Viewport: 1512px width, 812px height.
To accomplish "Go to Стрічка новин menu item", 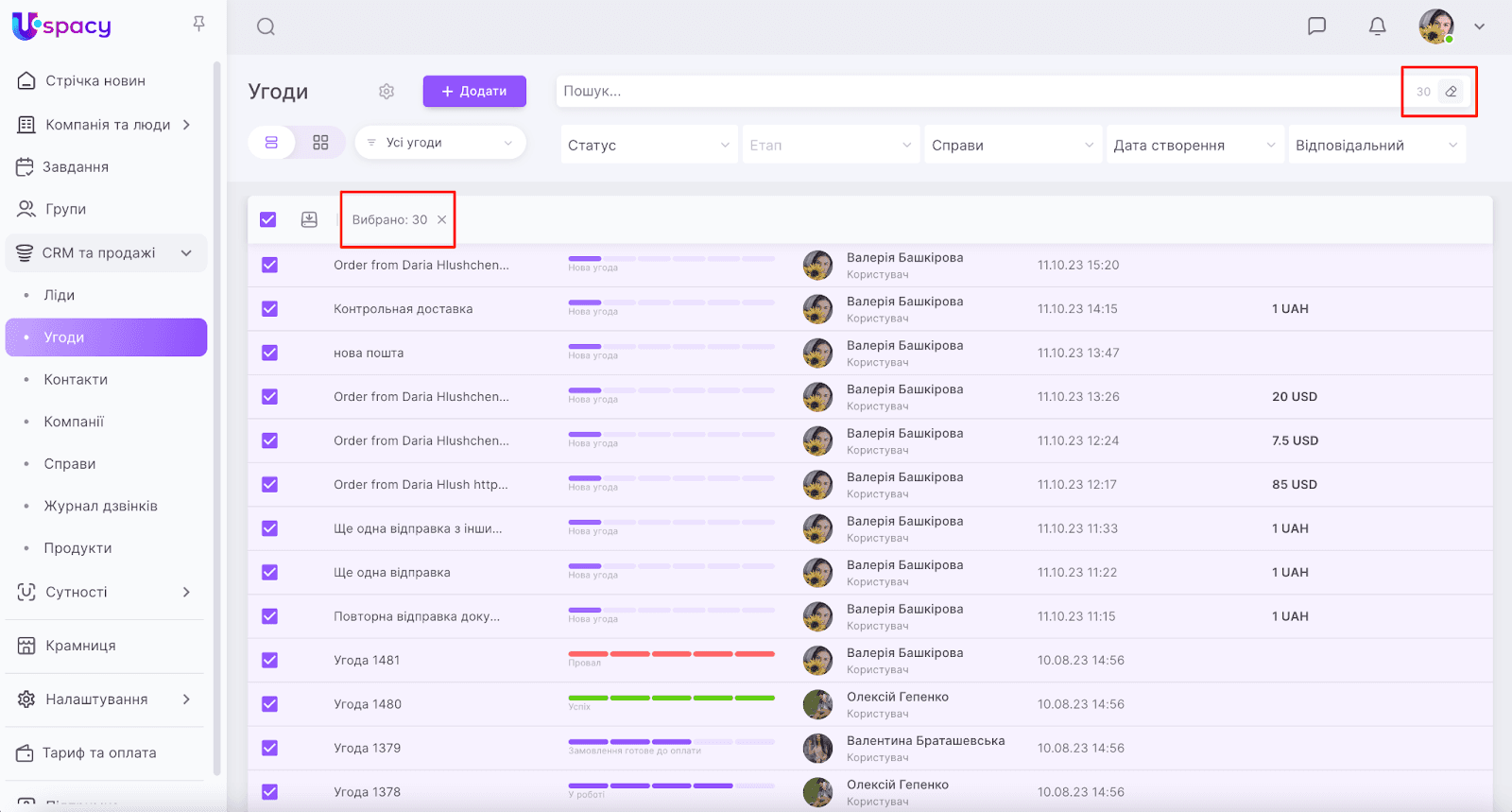I will (x=95, y=81).
